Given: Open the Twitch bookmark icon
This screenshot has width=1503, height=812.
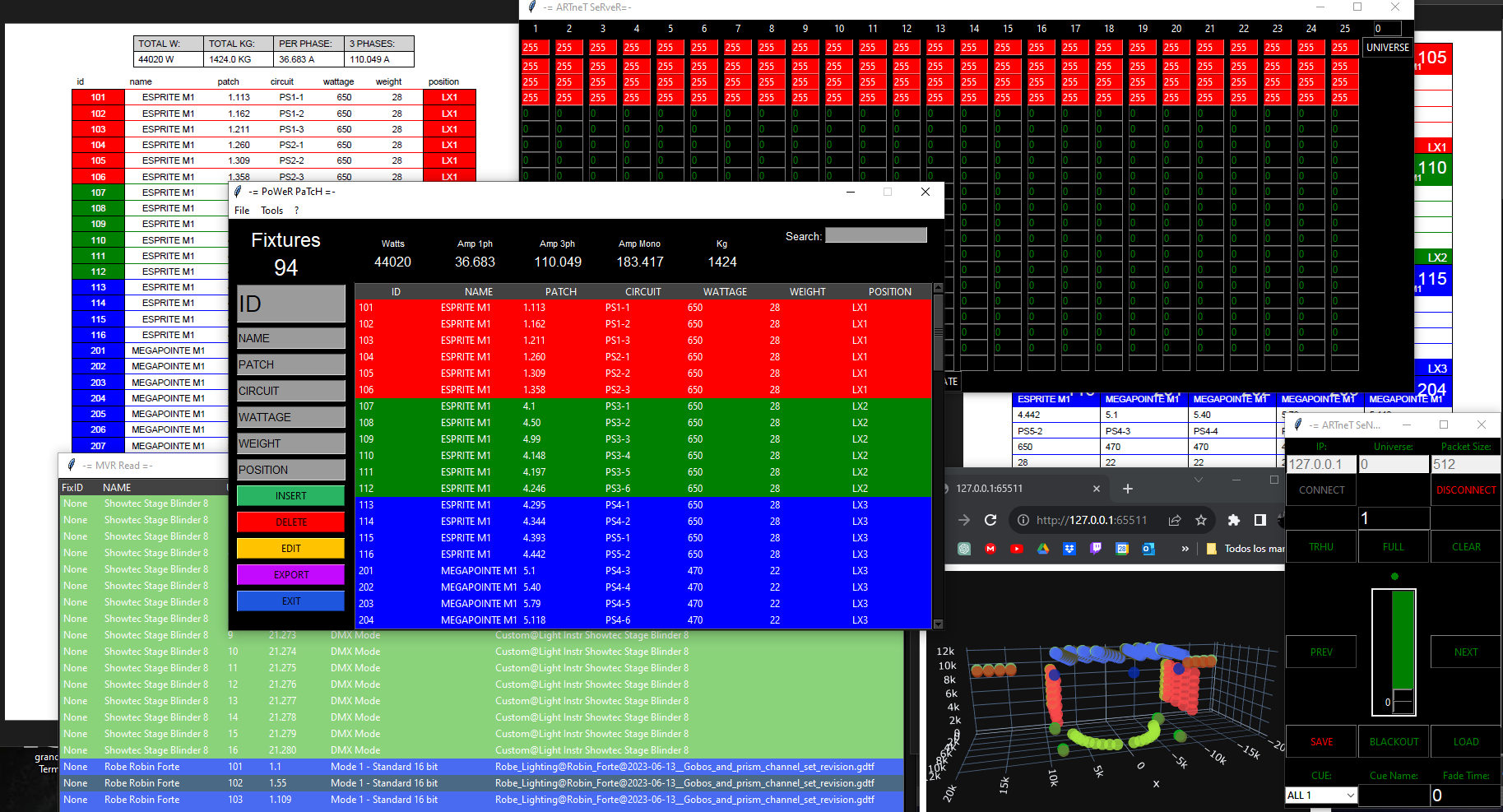Looking at the screenshot, I should tap(1096, 549).
